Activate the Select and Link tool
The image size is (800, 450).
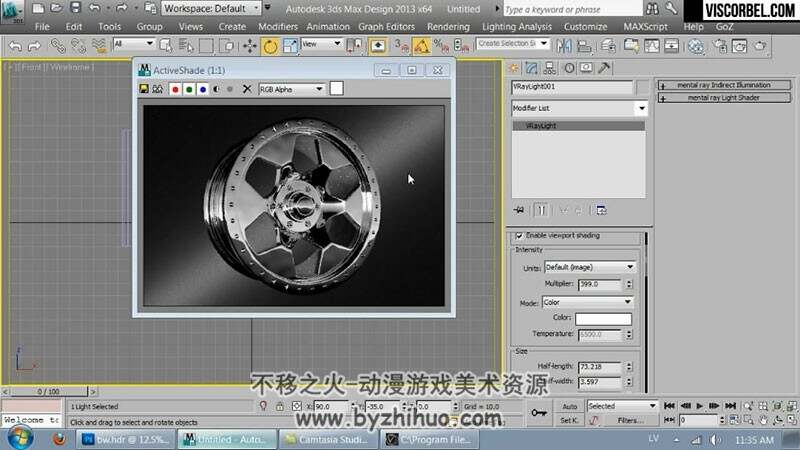click(x=58, y=46)
